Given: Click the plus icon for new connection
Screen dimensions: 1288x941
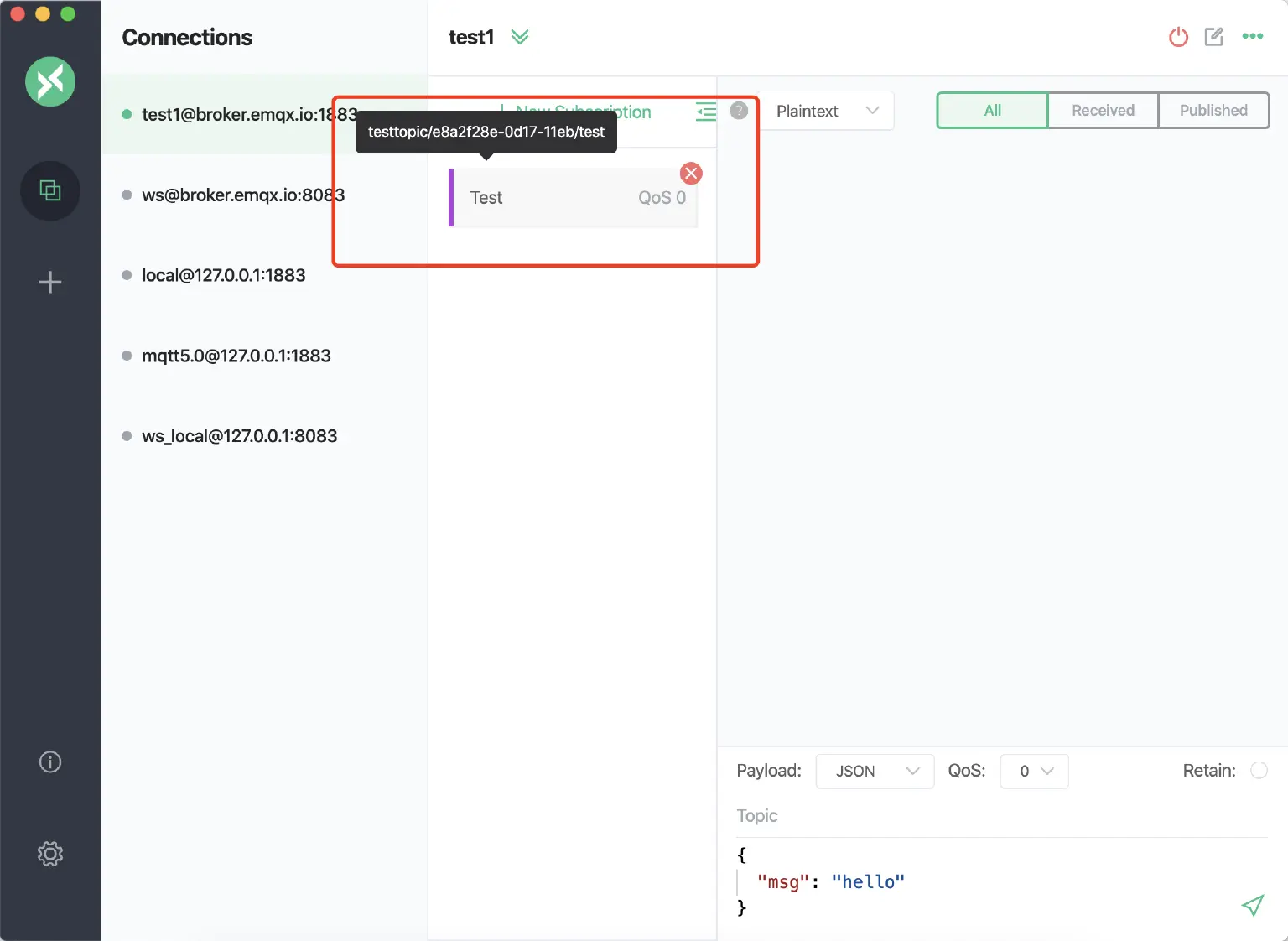Looking at the screenshot, I should pyautogui.click(x=50, y=282).
